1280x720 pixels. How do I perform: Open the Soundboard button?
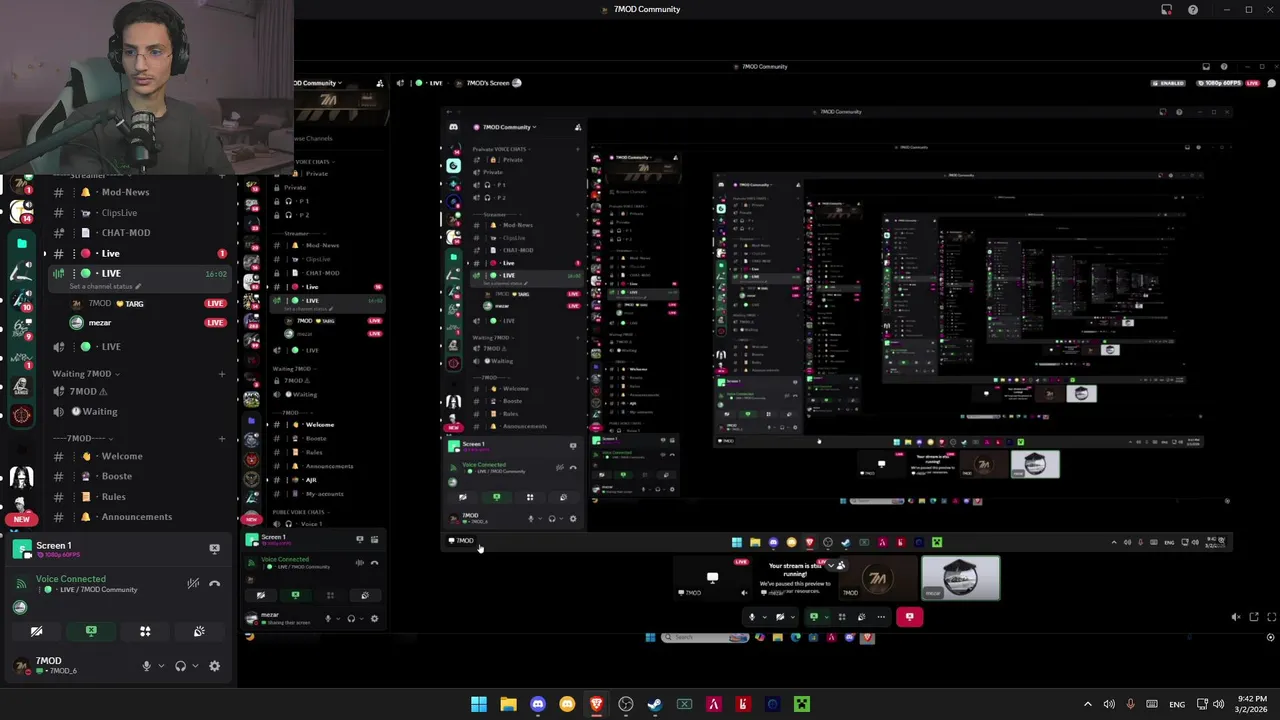[199, 631]
